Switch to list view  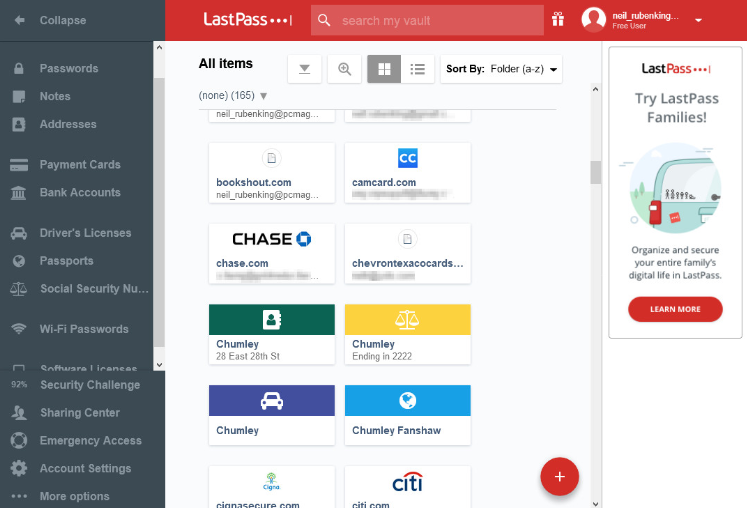click(417, 69)
